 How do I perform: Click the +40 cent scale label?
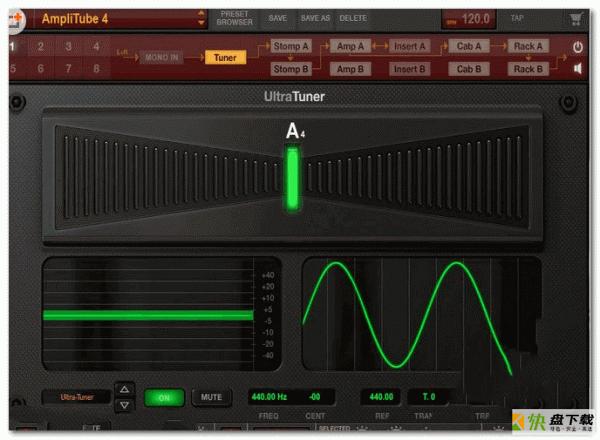point(268,275)
